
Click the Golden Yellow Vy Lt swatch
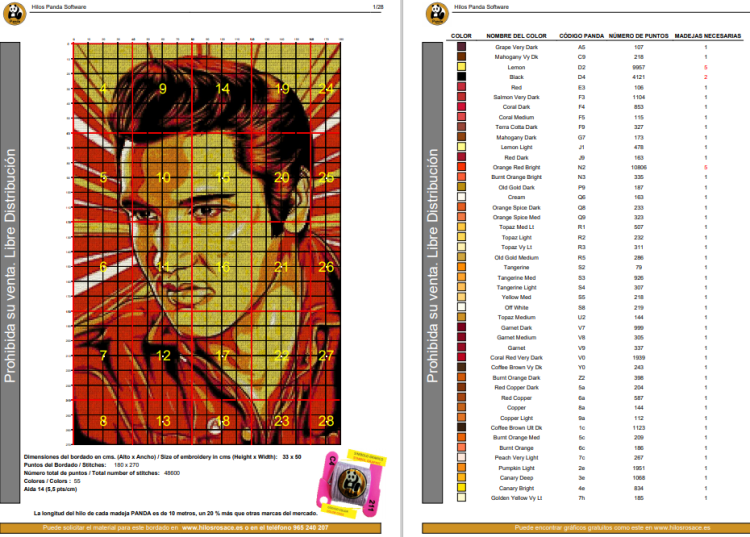(x=461, y=498)
